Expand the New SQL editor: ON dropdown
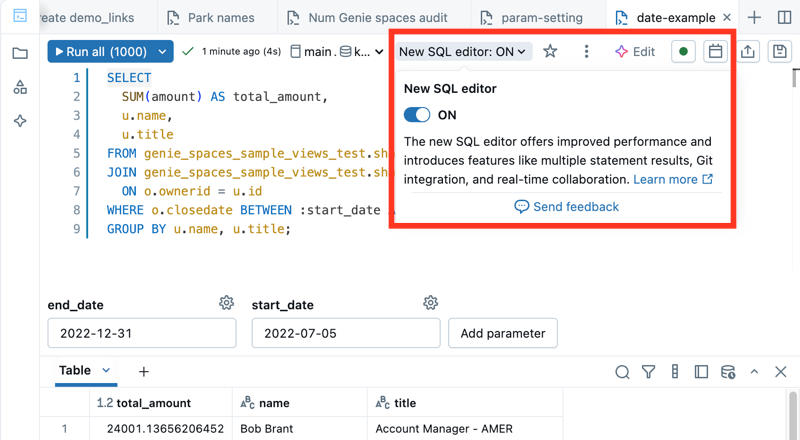This screenshot has width=800, height=440. coord(462,51)
